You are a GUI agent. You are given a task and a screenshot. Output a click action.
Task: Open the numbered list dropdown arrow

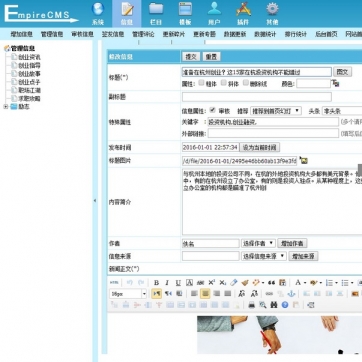[x=336, y=283]
